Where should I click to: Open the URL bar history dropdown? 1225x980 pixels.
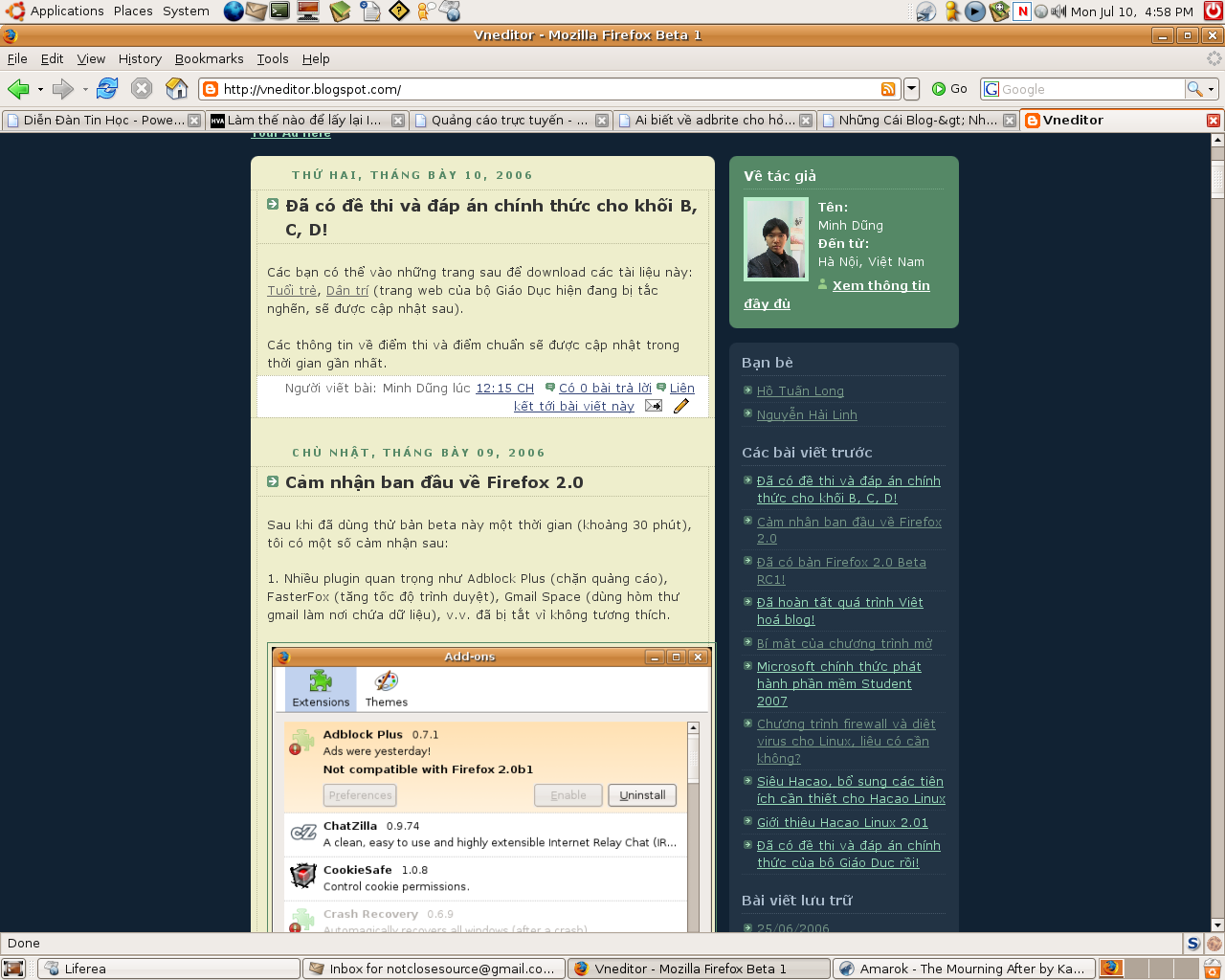pos(911,89)
